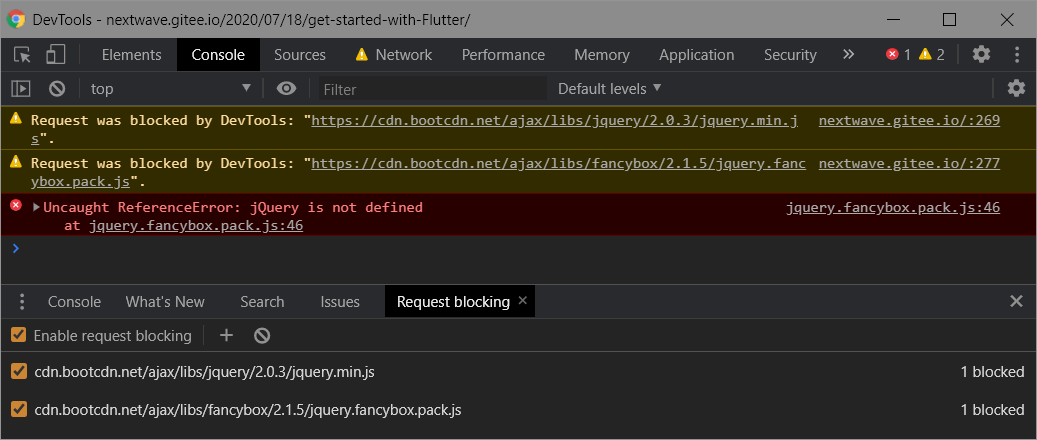Viewport: 1037px width, 440px height.
Task: Open the Search drawer tab
Action: pos(262,302)
